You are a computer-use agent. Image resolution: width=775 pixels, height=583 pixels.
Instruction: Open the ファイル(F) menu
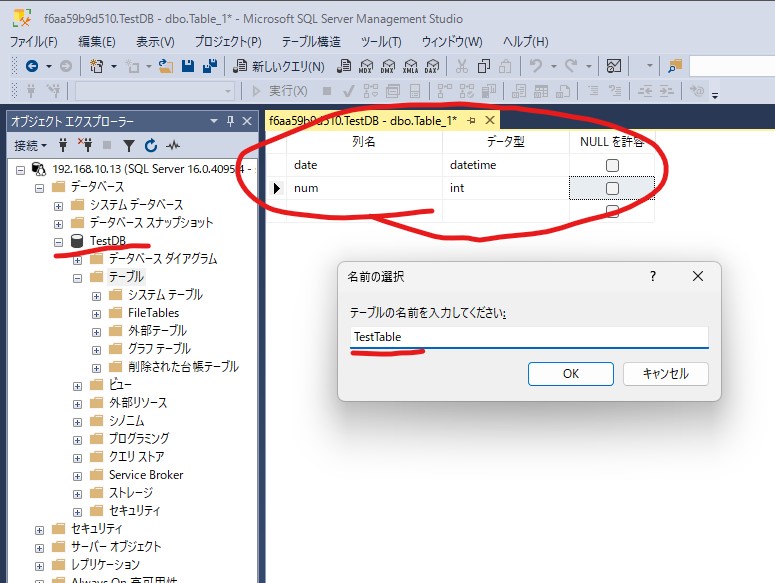point(34,42)
